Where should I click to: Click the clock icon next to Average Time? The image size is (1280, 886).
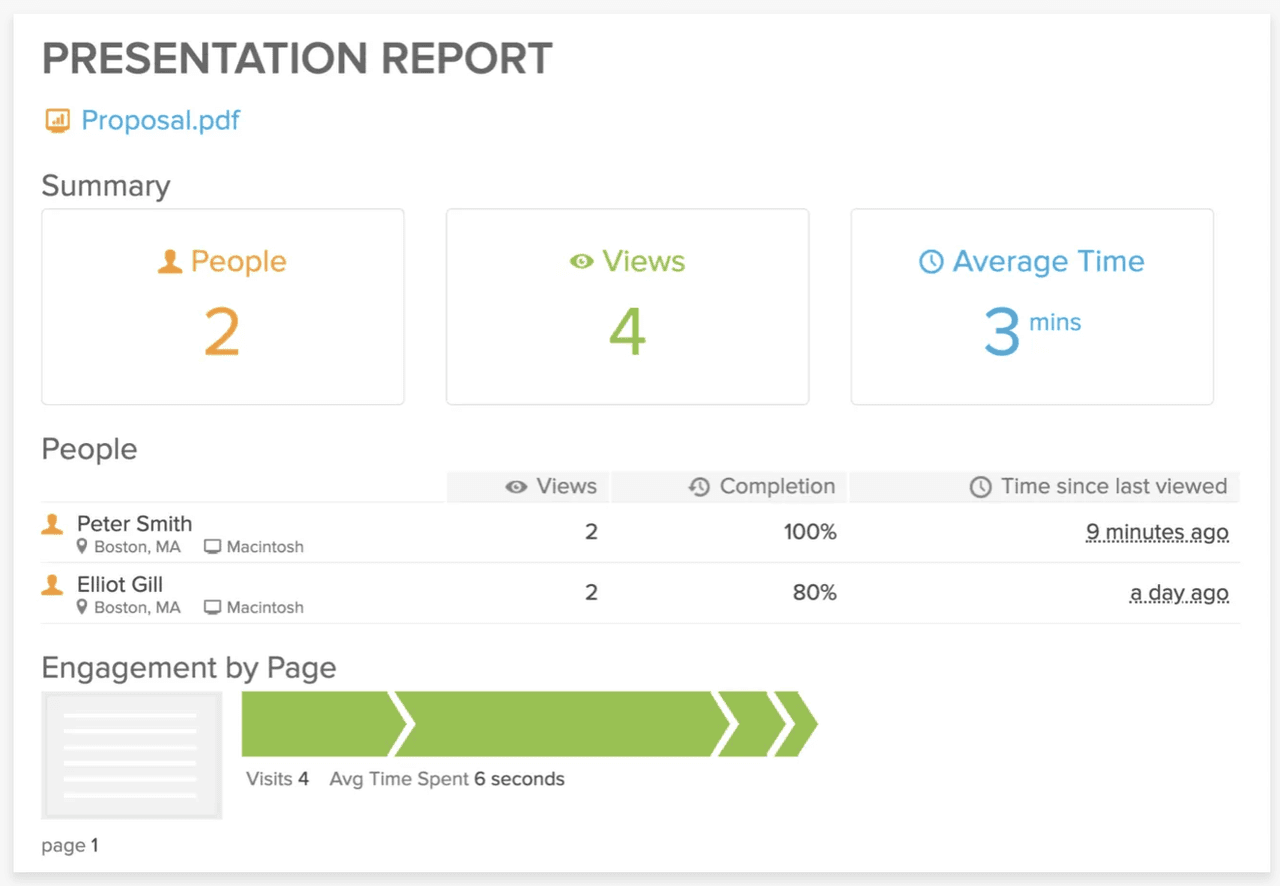point(930,261)
